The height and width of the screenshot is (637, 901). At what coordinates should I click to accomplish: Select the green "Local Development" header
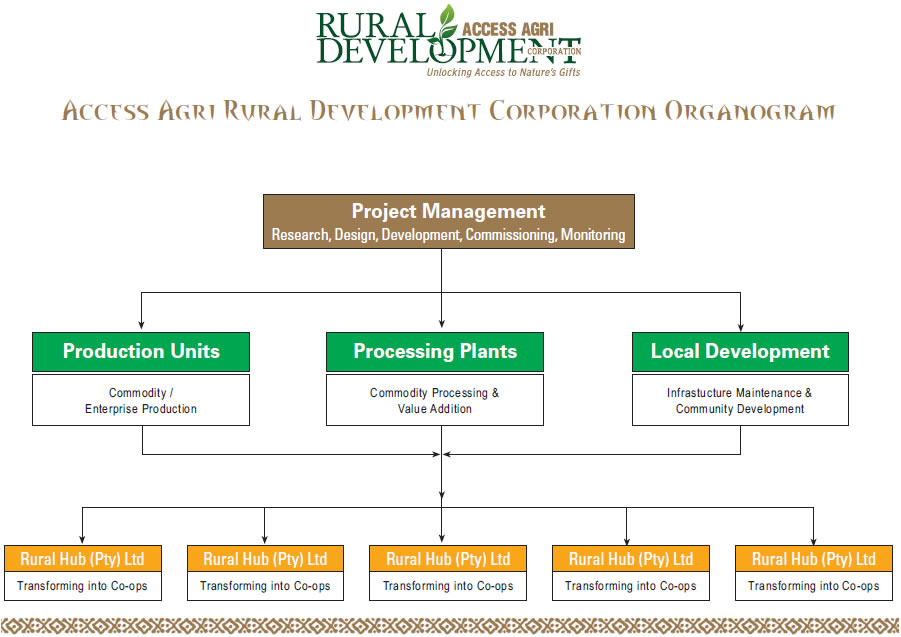tap(740, 352)
